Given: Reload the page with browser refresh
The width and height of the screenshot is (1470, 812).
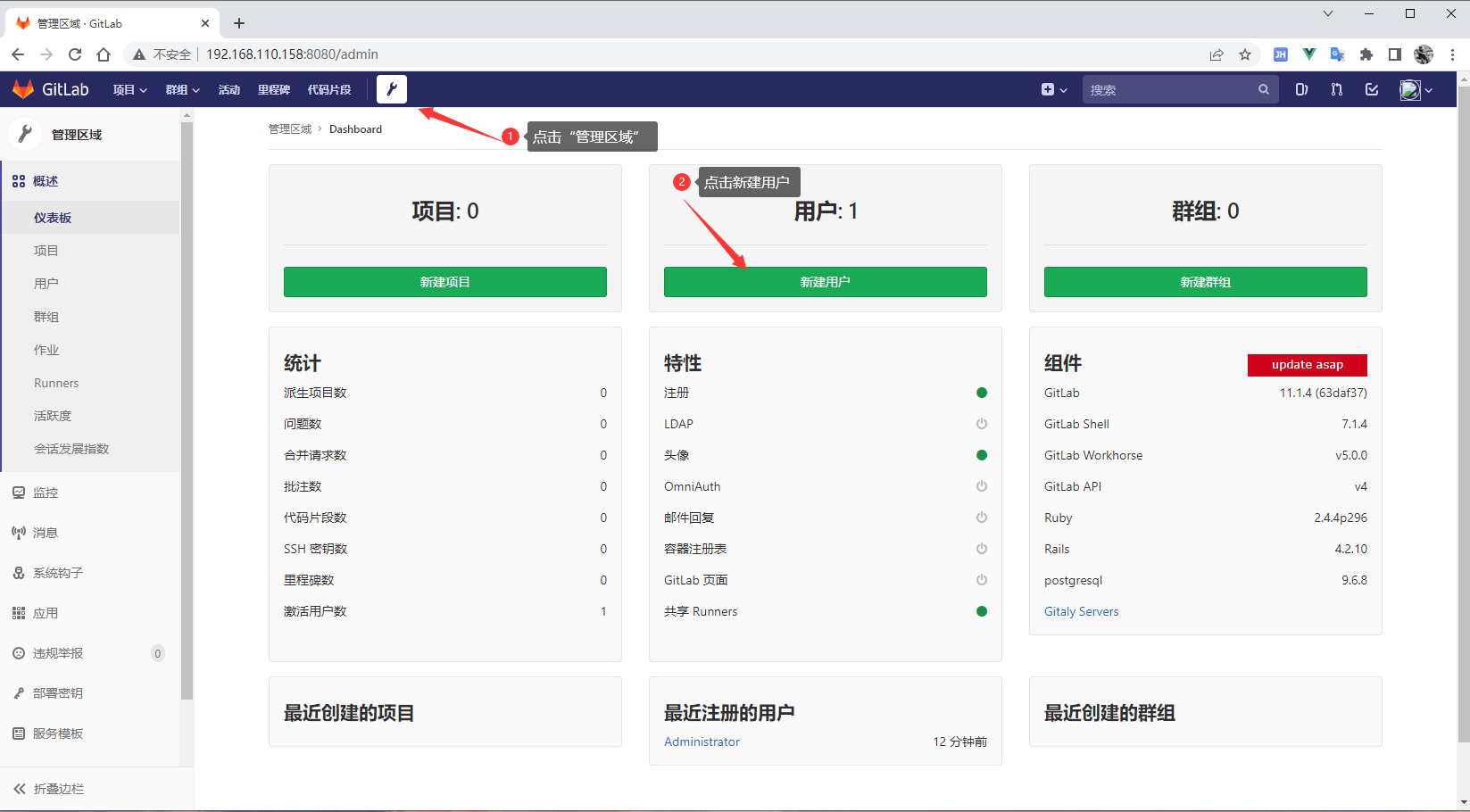Looking at the screenshot, I should [x=75, y=54].
